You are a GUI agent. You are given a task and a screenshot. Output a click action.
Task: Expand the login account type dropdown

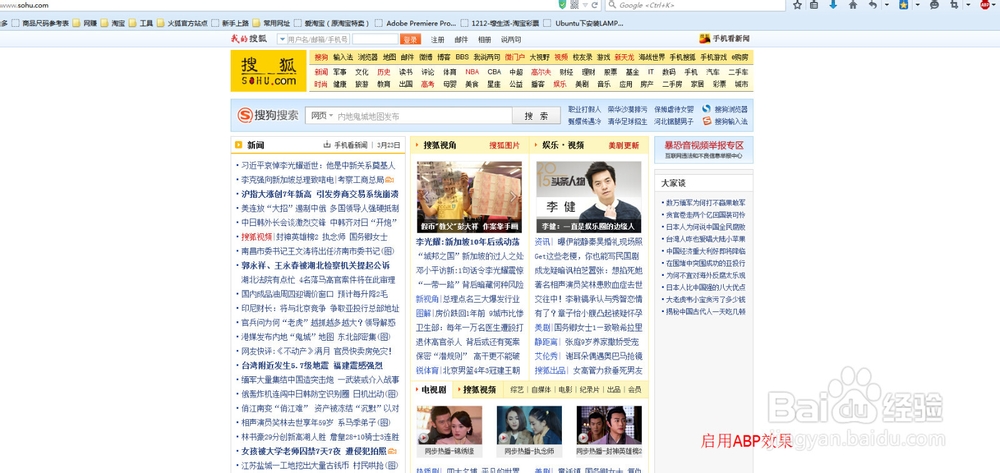click(x=282, y=40)
